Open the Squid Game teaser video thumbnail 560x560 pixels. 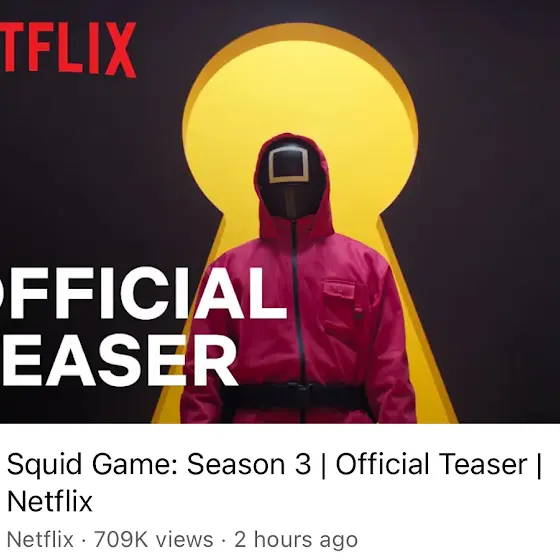[280, 211]
